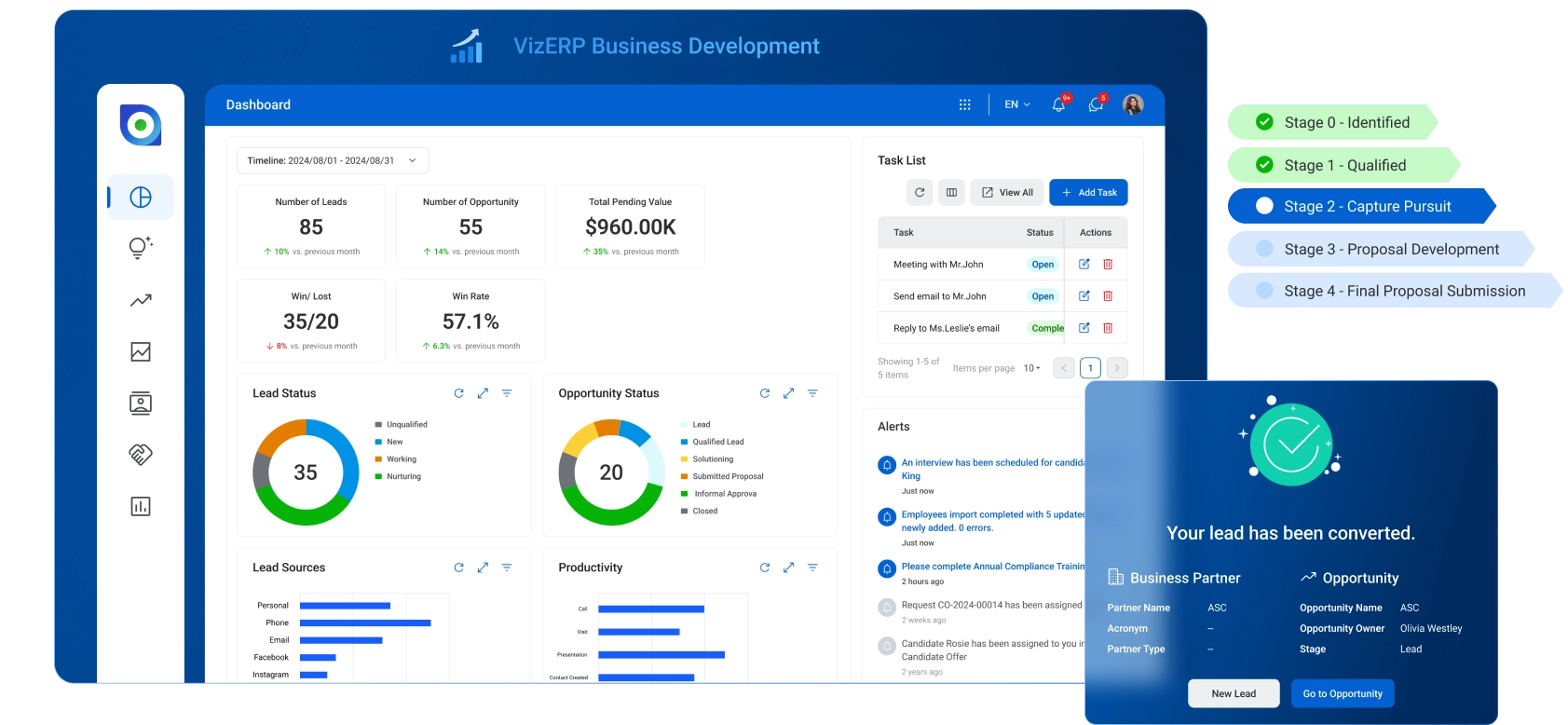Viewport: 1568px width, 725px height.
Task: Edit the Send email to Mr.John task
Action: [x=1084, y=295]
